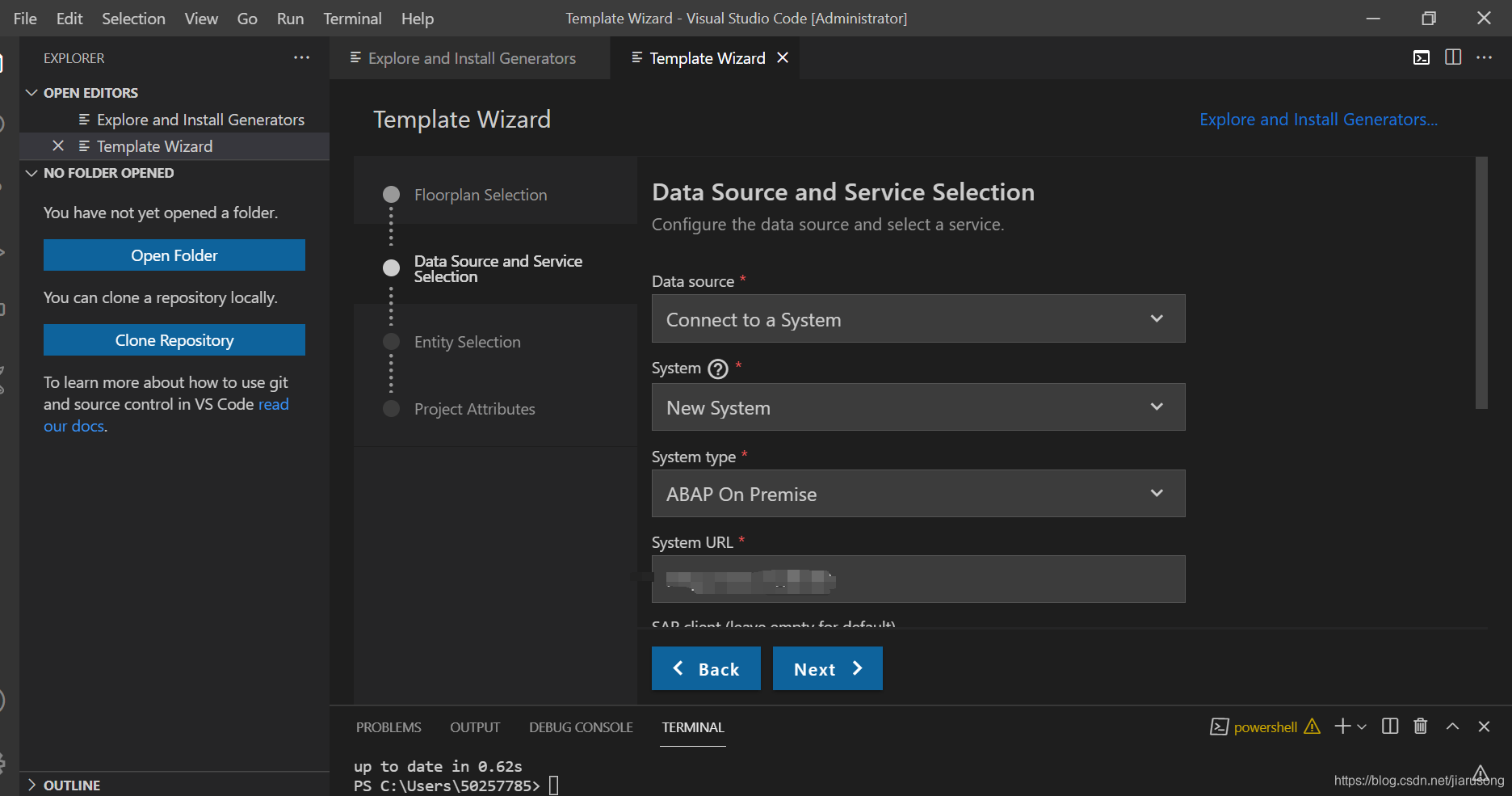Select Data Source and Service Selection step
The image size is (1512, 796).
(x=498, y=268)
